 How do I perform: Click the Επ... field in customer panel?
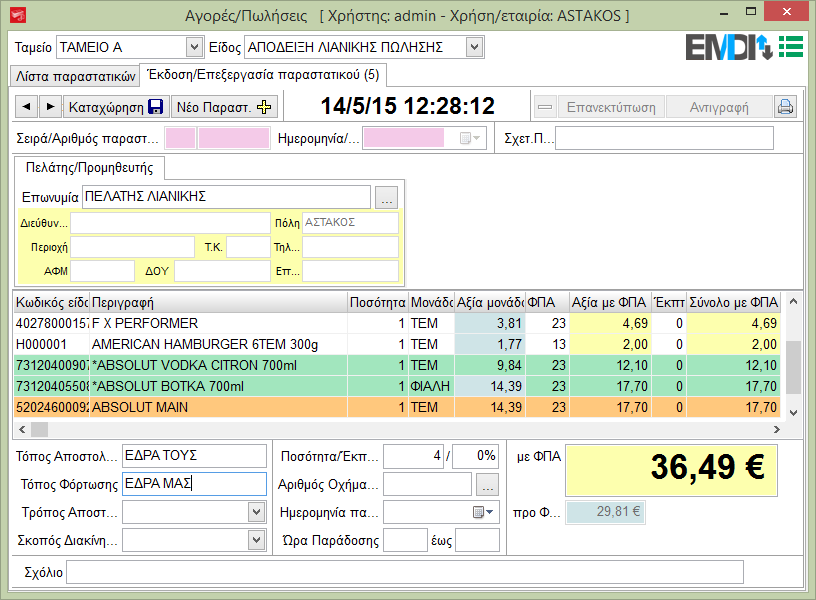[350, 271]
